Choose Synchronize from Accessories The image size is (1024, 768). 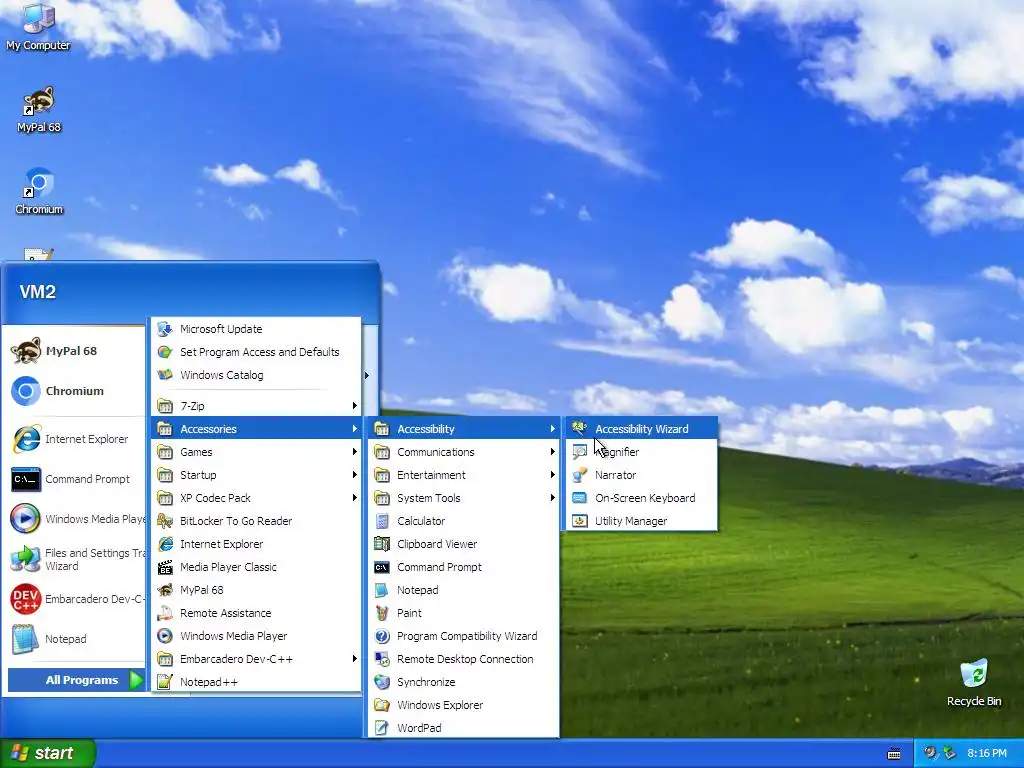464,682
